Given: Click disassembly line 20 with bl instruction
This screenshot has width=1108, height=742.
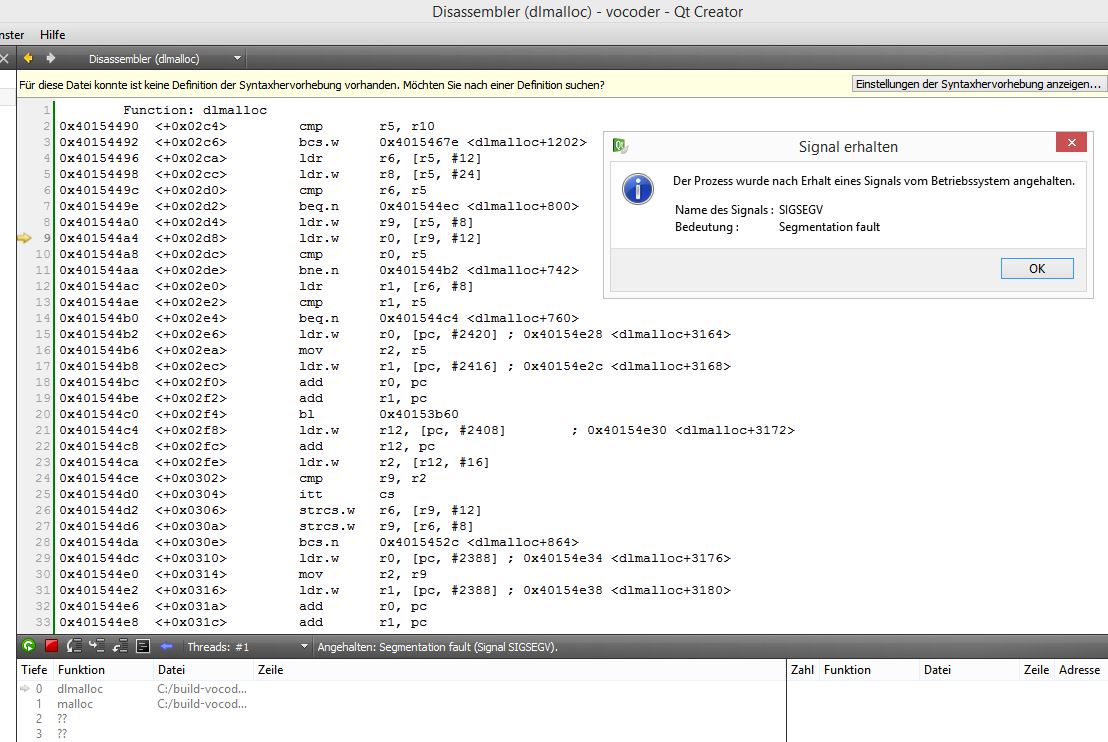Looking at the screenshot, I should (306, 414).
